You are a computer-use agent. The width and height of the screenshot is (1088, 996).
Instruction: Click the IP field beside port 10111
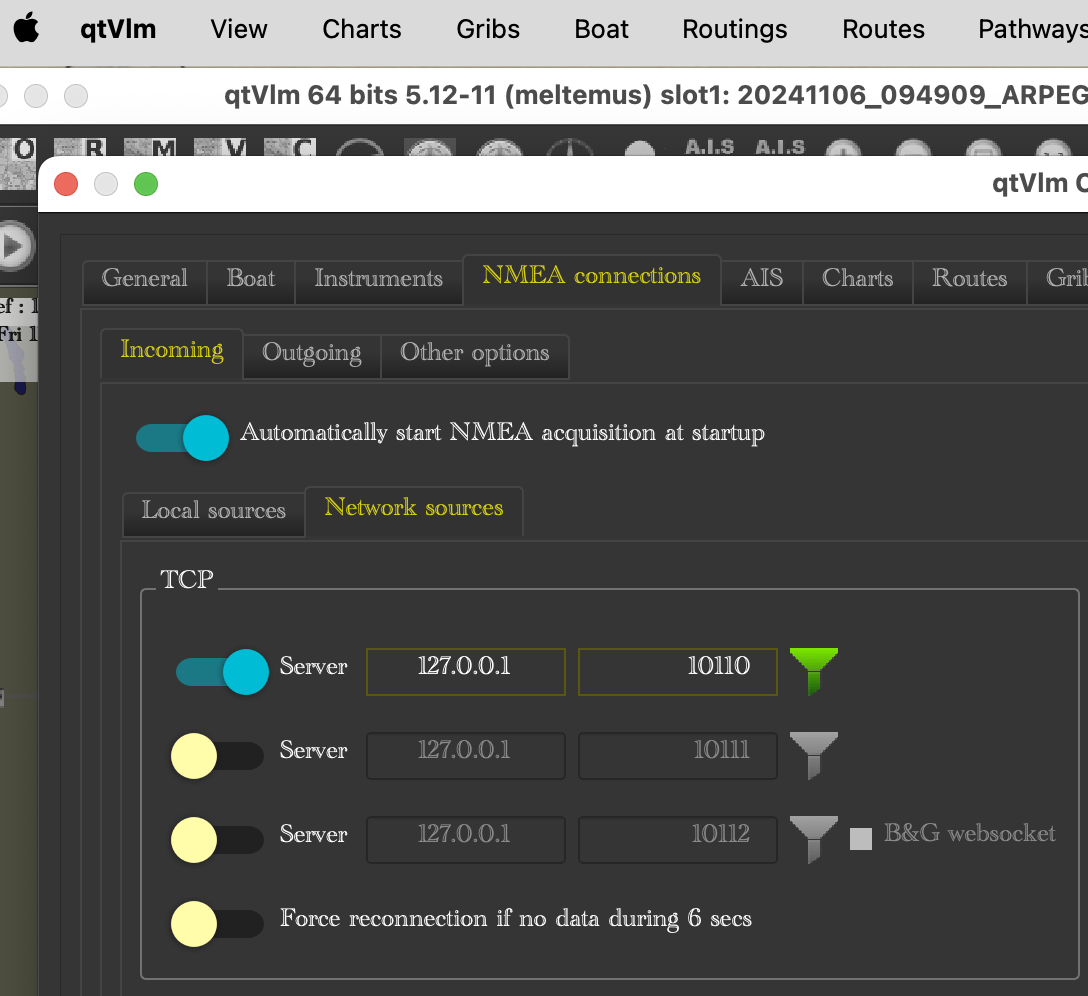pyautogui.click(x=466, y=755)
